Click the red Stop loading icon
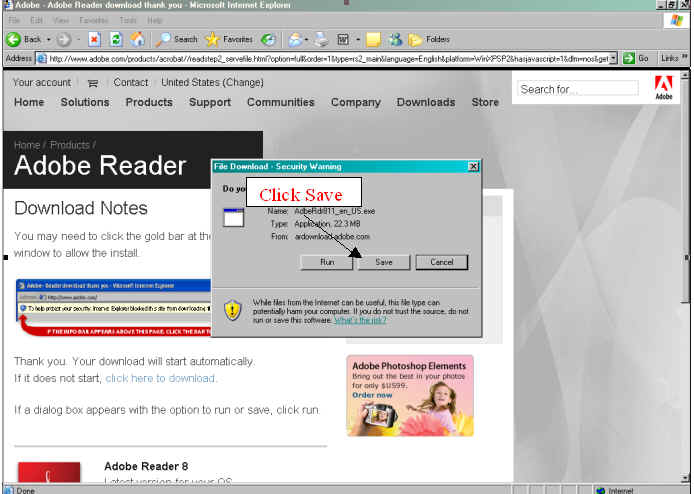Screen dimensions: 694x494 (94, 40)
